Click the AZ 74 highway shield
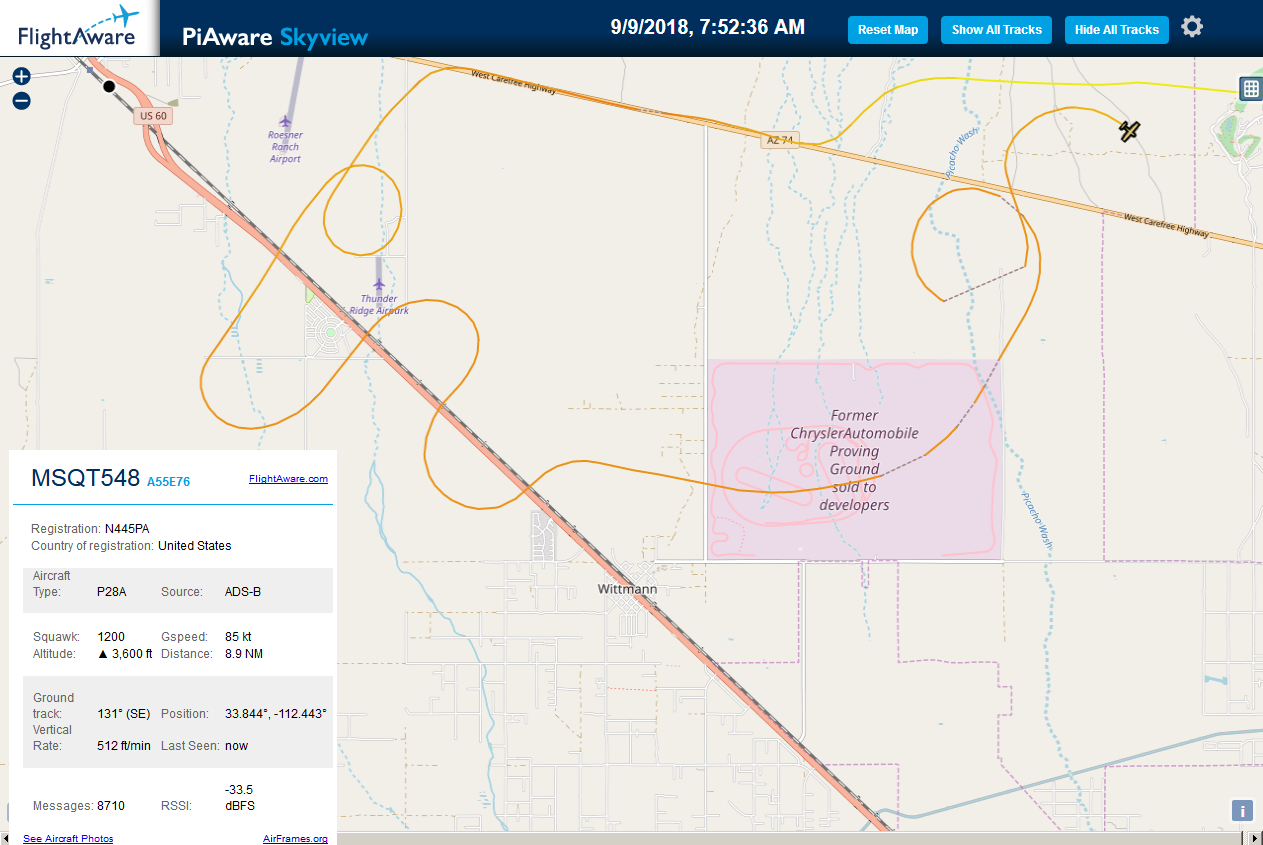 (780, 141)
